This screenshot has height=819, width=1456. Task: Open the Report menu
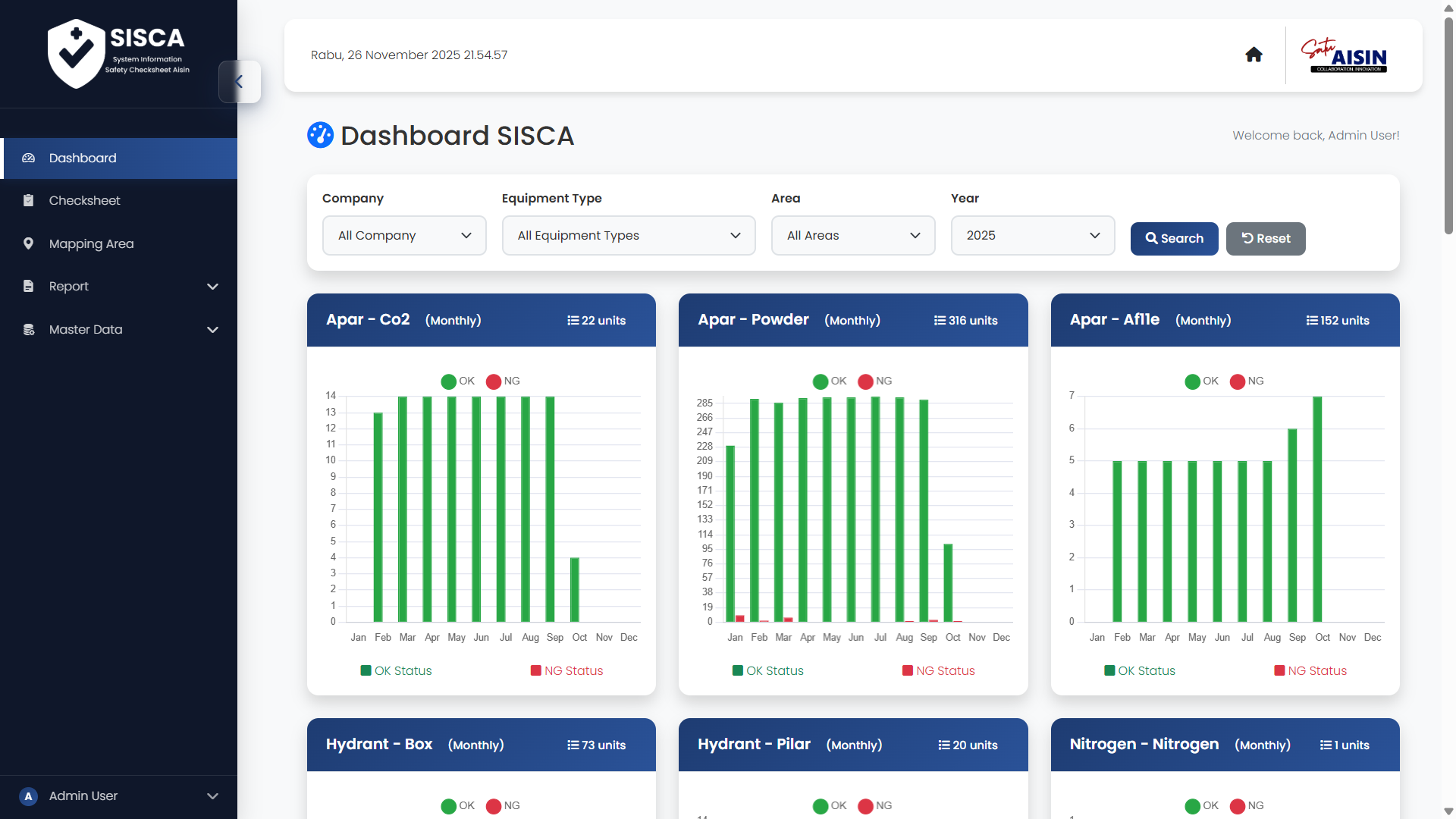click(x=120, y=287)
